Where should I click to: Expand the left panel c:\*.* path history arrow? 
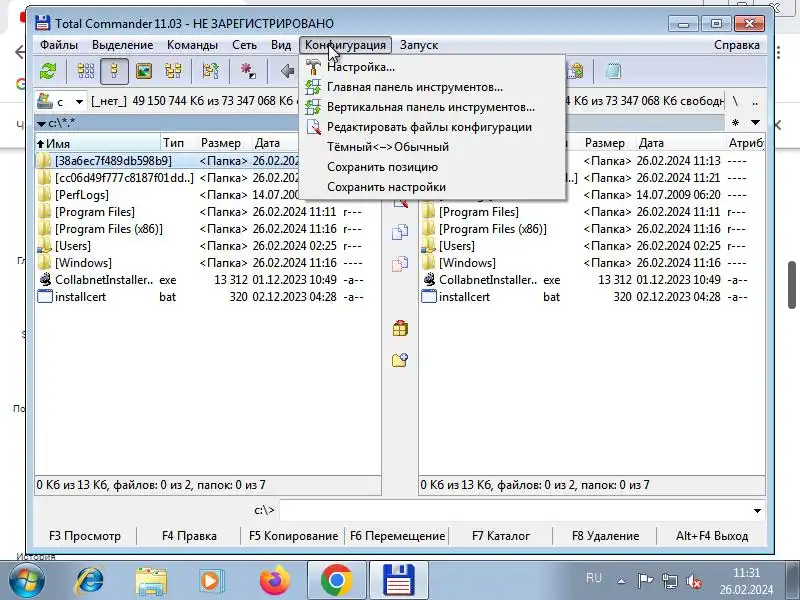(x=41, y=123)
